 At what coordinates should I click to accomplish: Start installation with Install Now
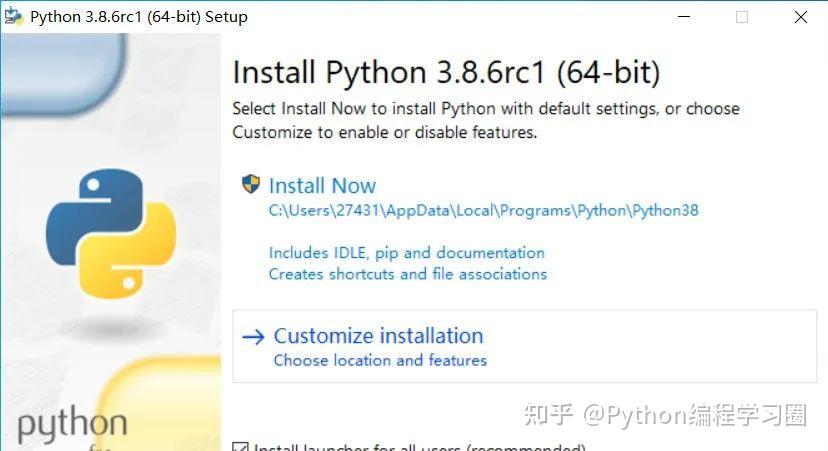coord(322,186)
